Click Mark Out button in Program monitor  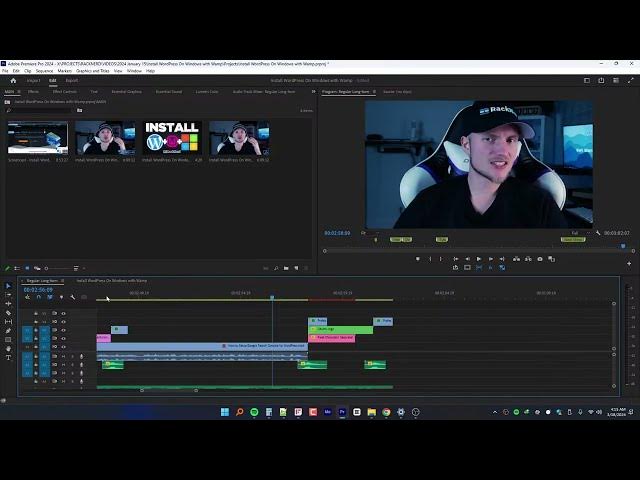click(x=441, y=259)
